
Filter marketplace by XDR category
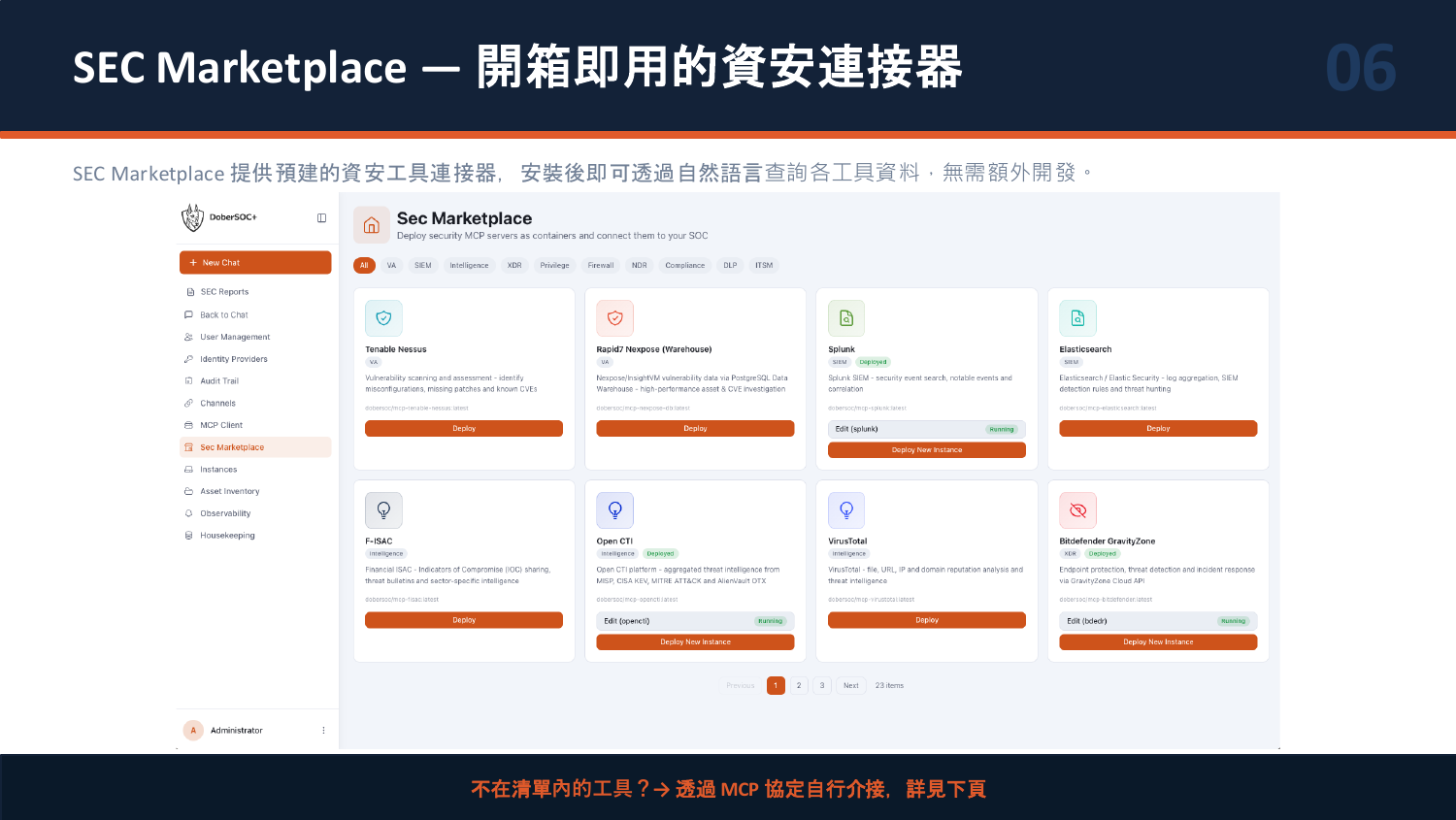point(514,265)
